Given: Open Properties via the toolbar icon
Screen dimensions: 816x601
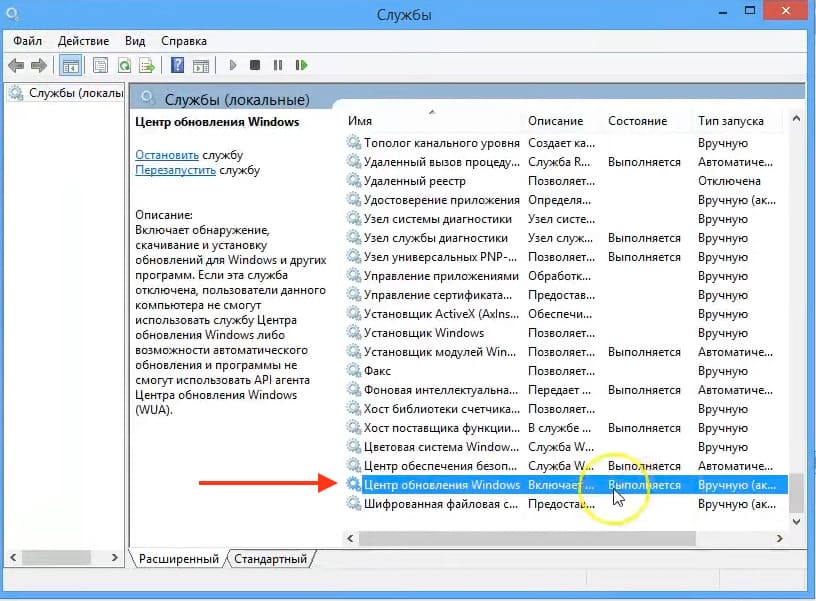Looking at the screenshot, I should click(x=100, y=65).
